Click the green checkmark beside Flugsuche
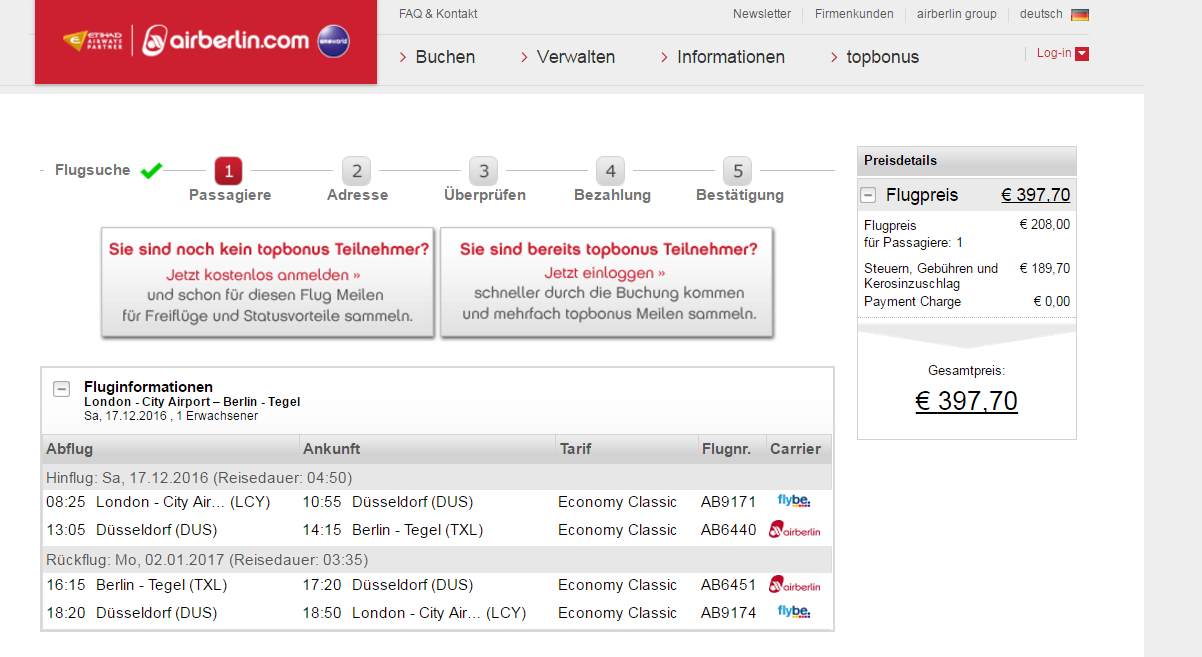Image resolution: width=1202 pixels, height=657 pixels. (151, 170)
